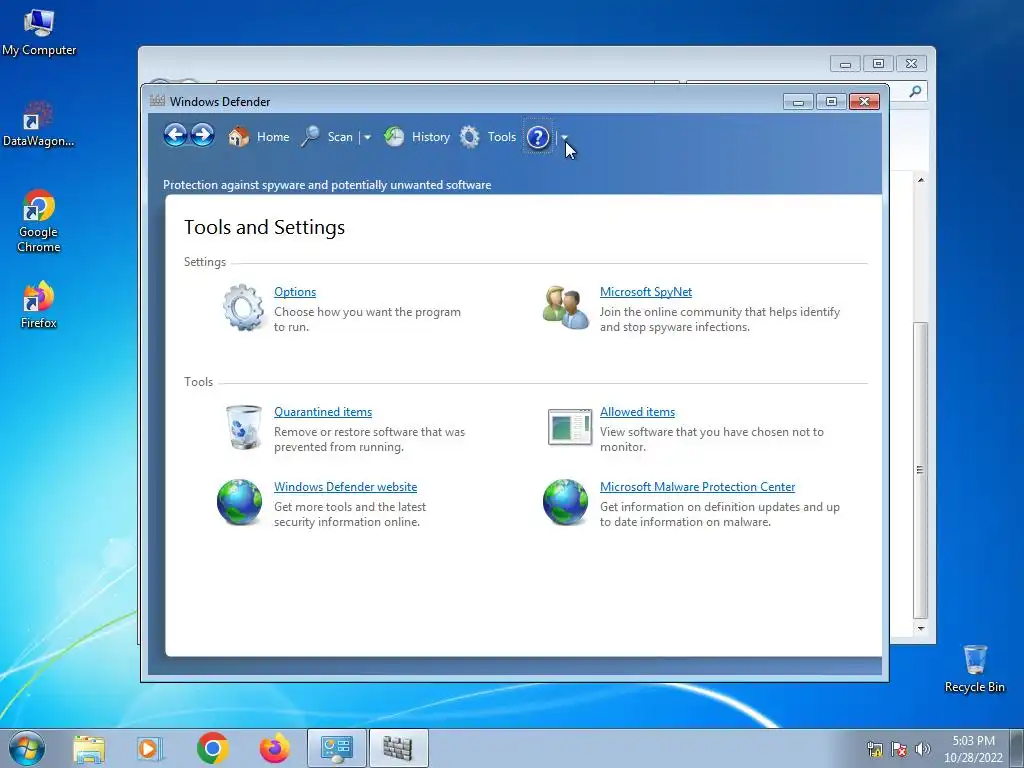
Task: Select the Recycle Bin desktop icon
Action: tap(974, 668)
